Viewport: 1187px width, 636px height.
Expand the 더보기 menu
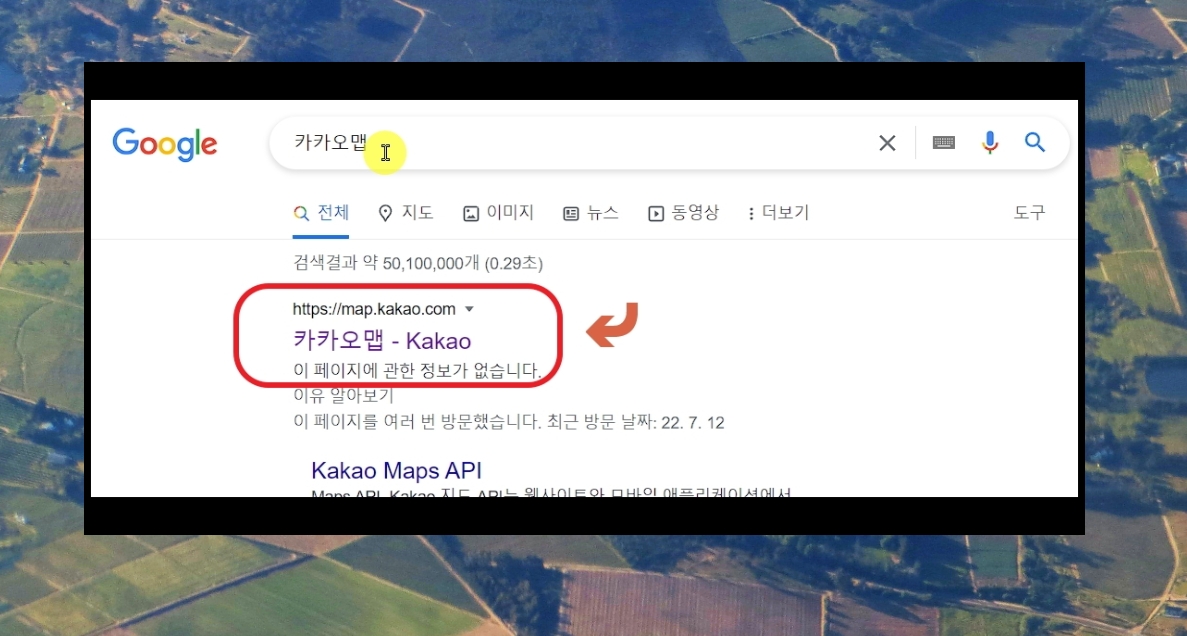(778, 213)
